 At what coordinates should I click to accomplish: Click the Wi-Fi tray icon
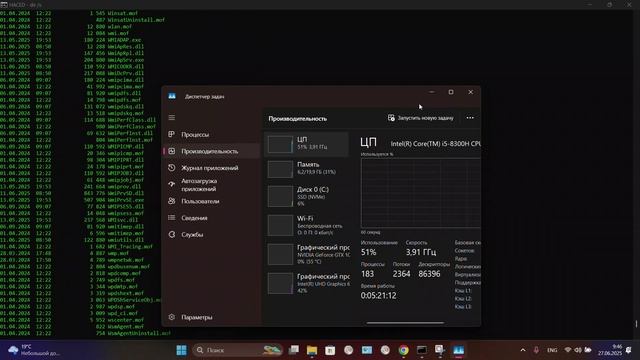click(568, 350)
